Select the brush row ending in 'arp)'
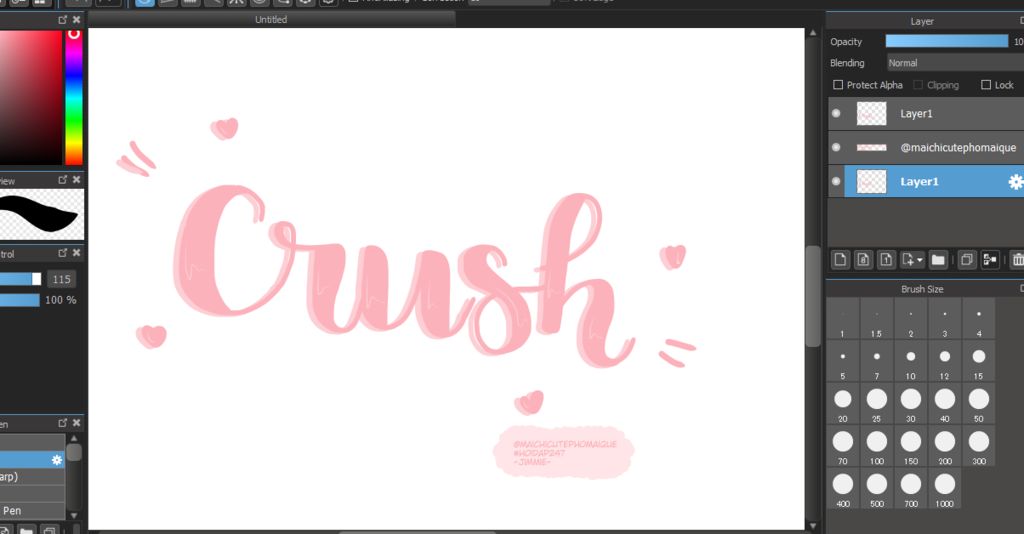This screenshot has width=1024, height=534. coord(32,477)
